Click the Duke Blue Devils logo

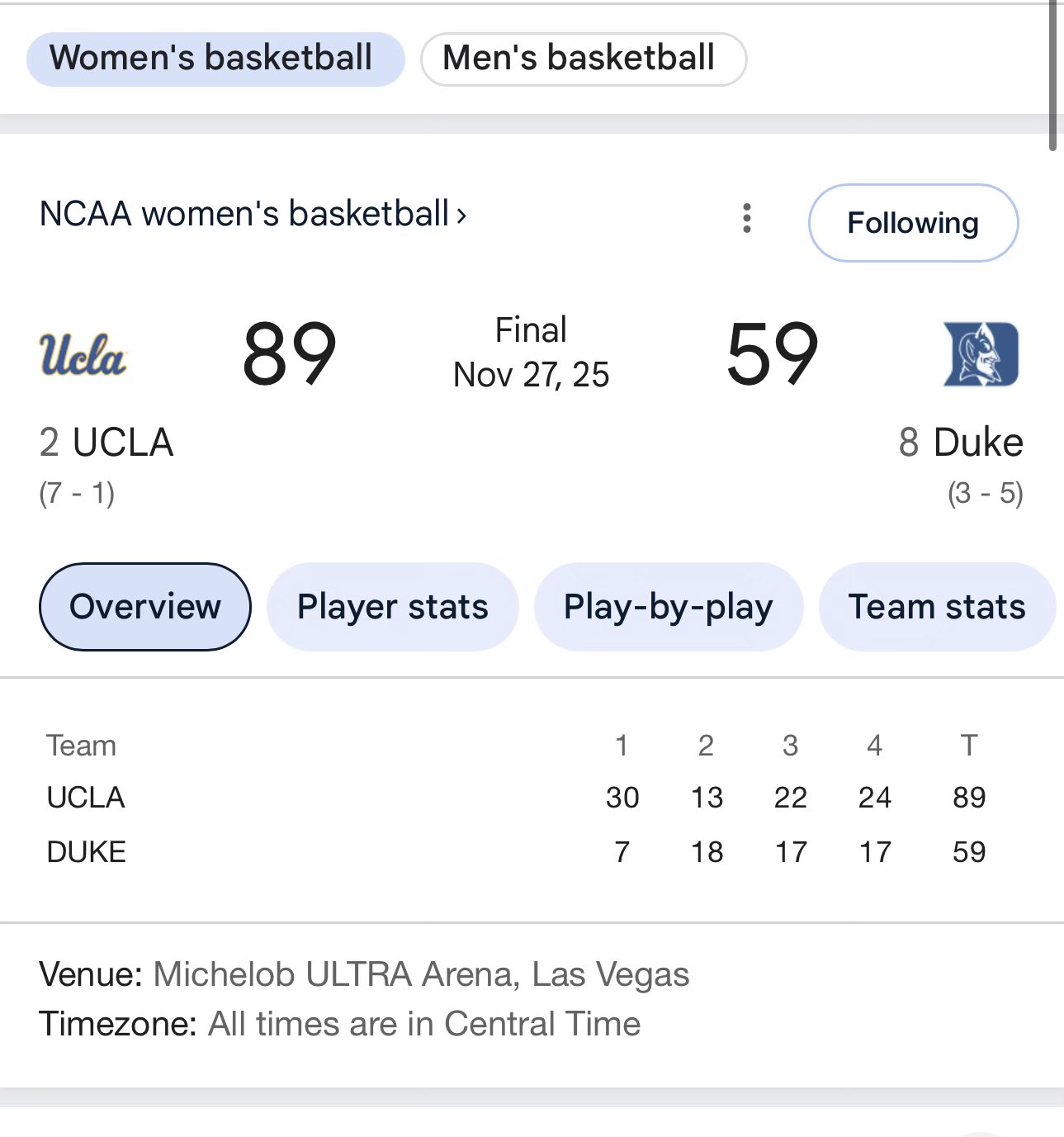point(981,354)
